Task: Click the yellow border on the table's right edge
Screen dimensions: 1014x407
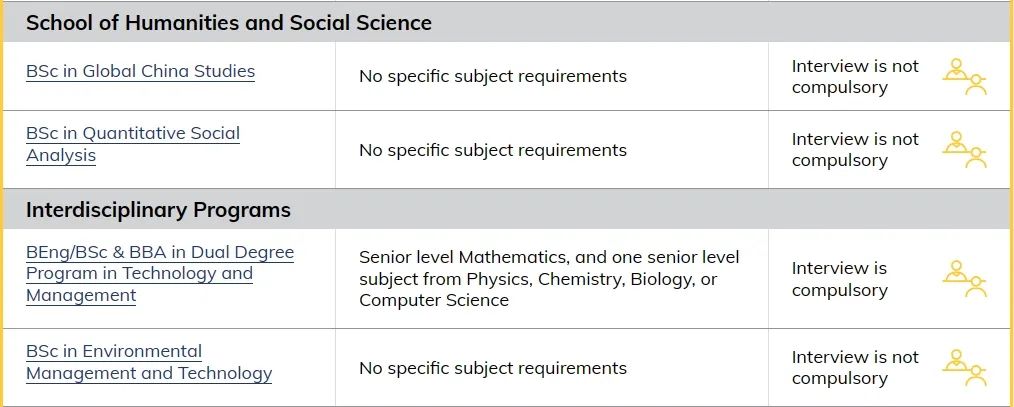Action: pyautogui.click(x=1012, y=203)
